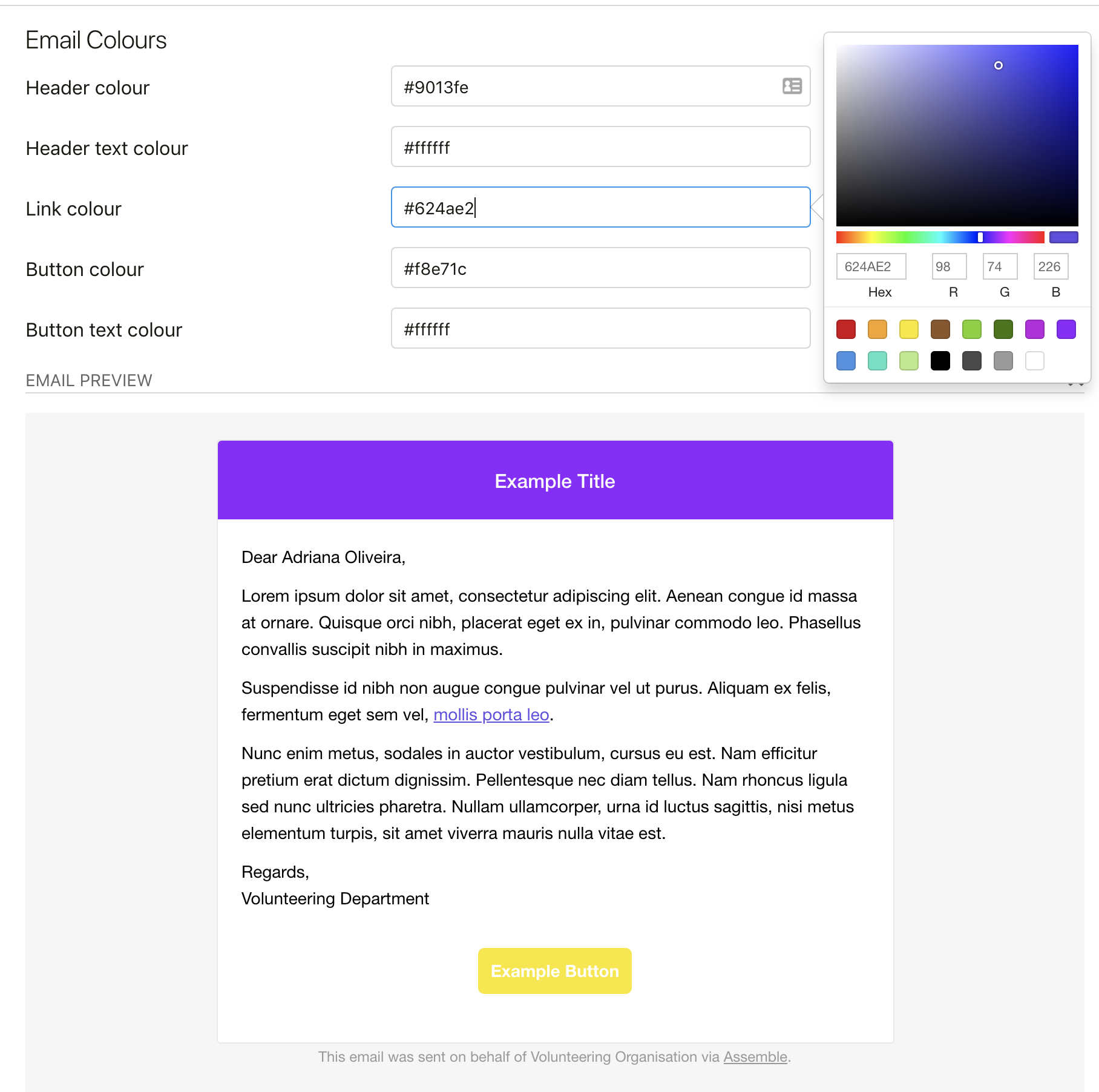
Task: Open the 'mollis porta leo' link
Action: point(491,715)
